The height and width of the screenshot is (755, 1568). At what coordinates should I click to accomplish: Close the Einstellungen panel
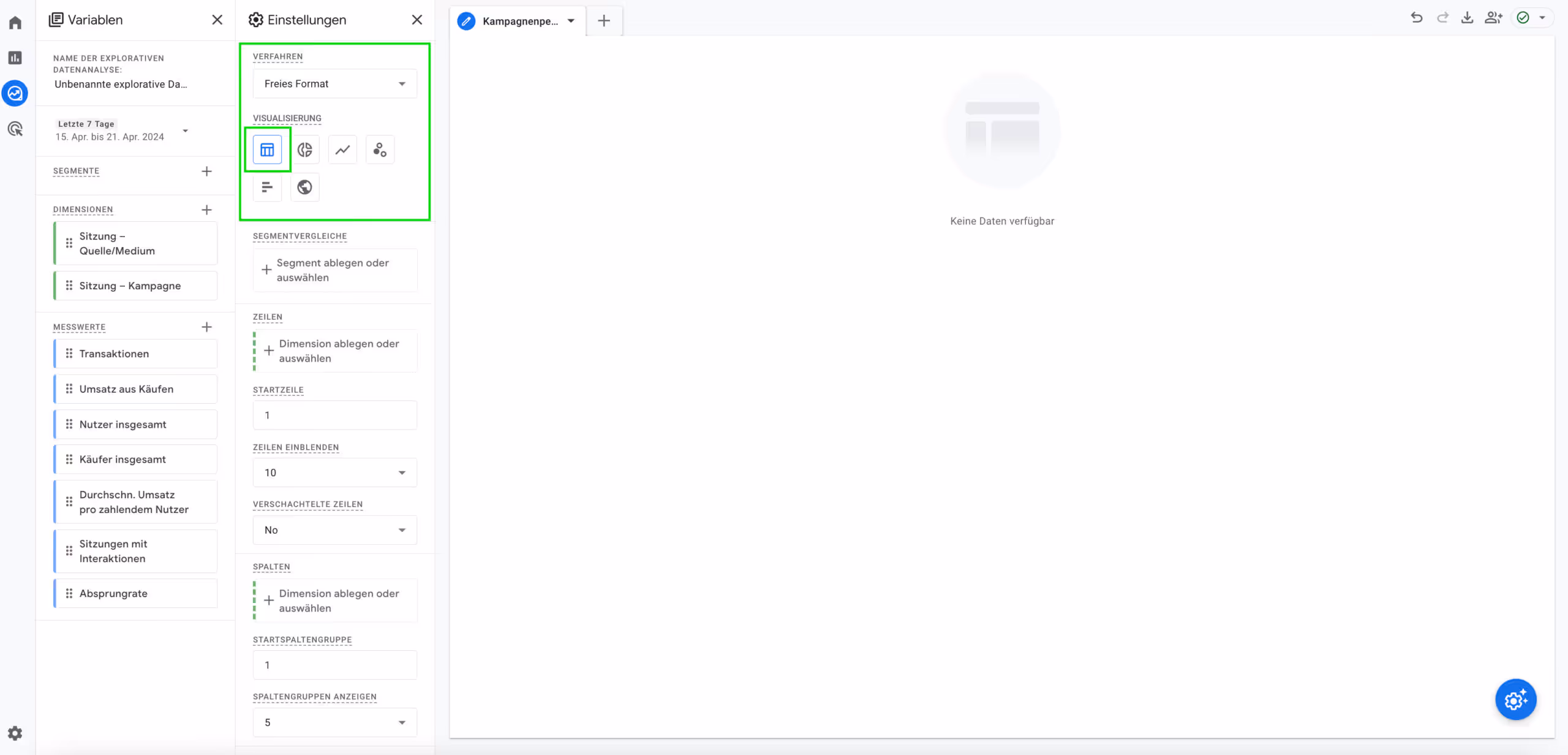pyautogui.click(x=417, y=20)
